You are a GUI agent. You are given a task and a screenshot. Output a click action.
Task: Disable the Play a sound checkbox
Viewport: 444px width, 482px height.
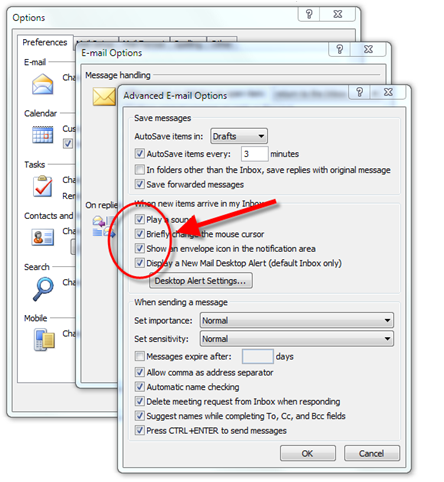(x=139, y=219)
